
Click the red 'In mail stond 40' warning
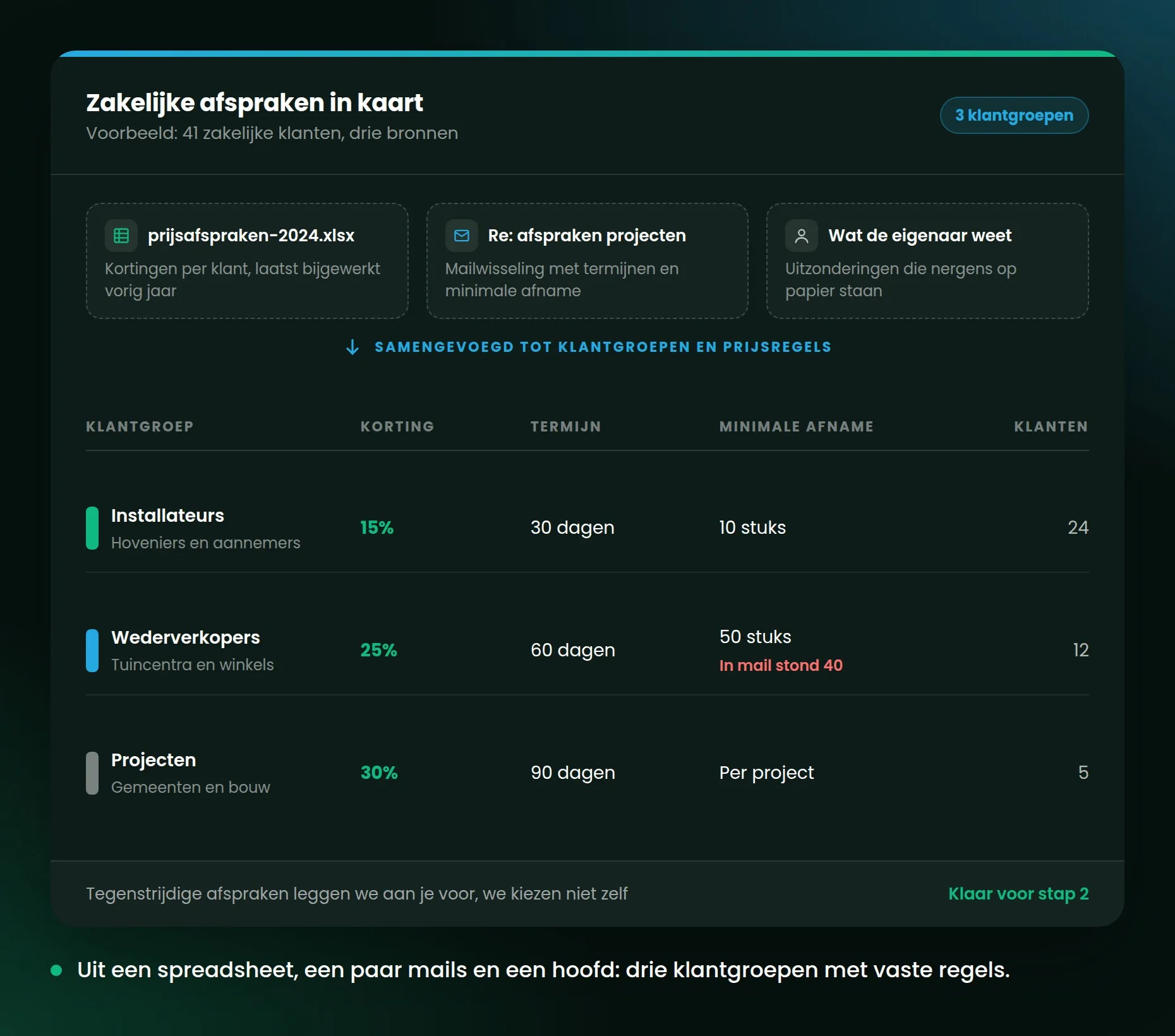tap(781, 665)
